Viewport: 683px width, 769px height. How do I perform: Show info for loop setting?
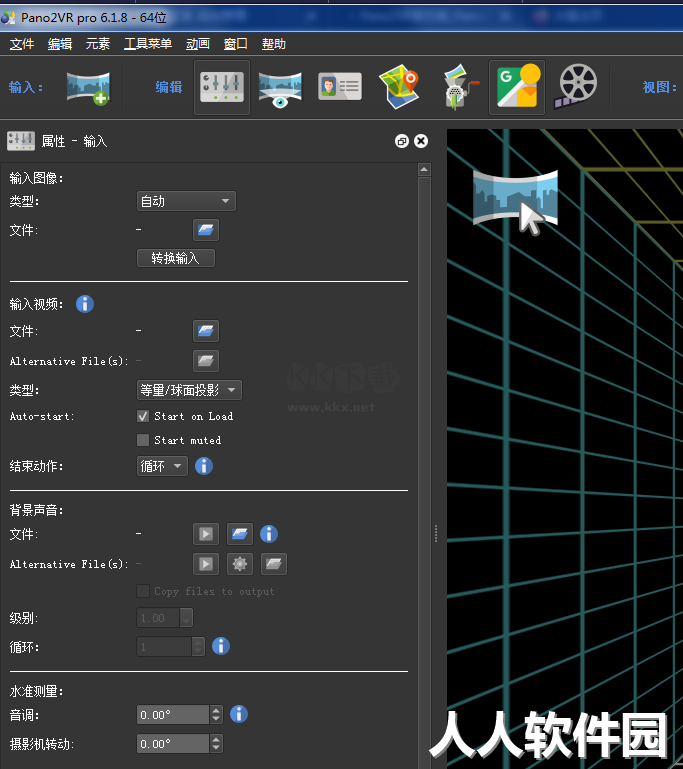221,646
